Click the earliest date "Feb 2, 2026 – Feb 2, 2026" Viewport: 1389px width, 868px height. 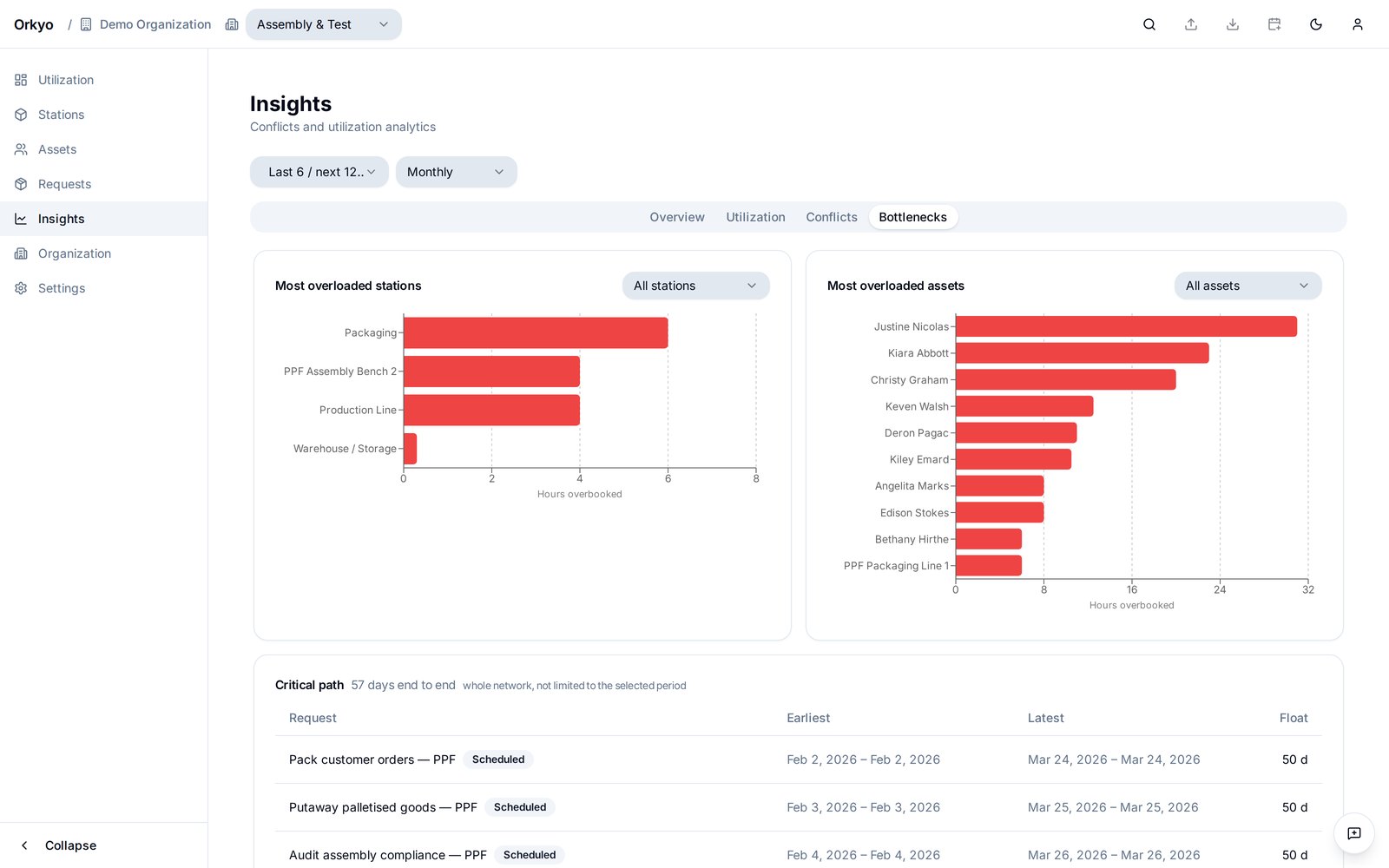(x=864, y=759)
